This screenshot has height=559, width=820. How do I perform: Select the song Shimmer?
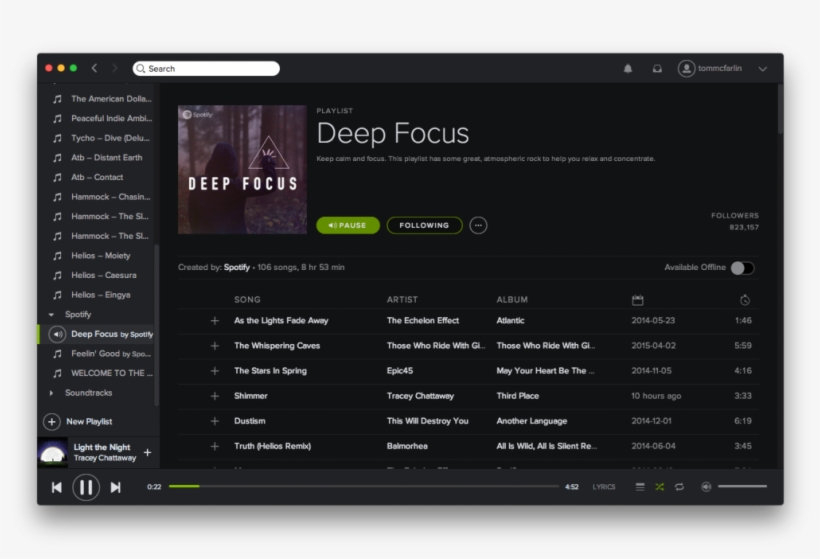pyautogui.click(x=250, y=396)
